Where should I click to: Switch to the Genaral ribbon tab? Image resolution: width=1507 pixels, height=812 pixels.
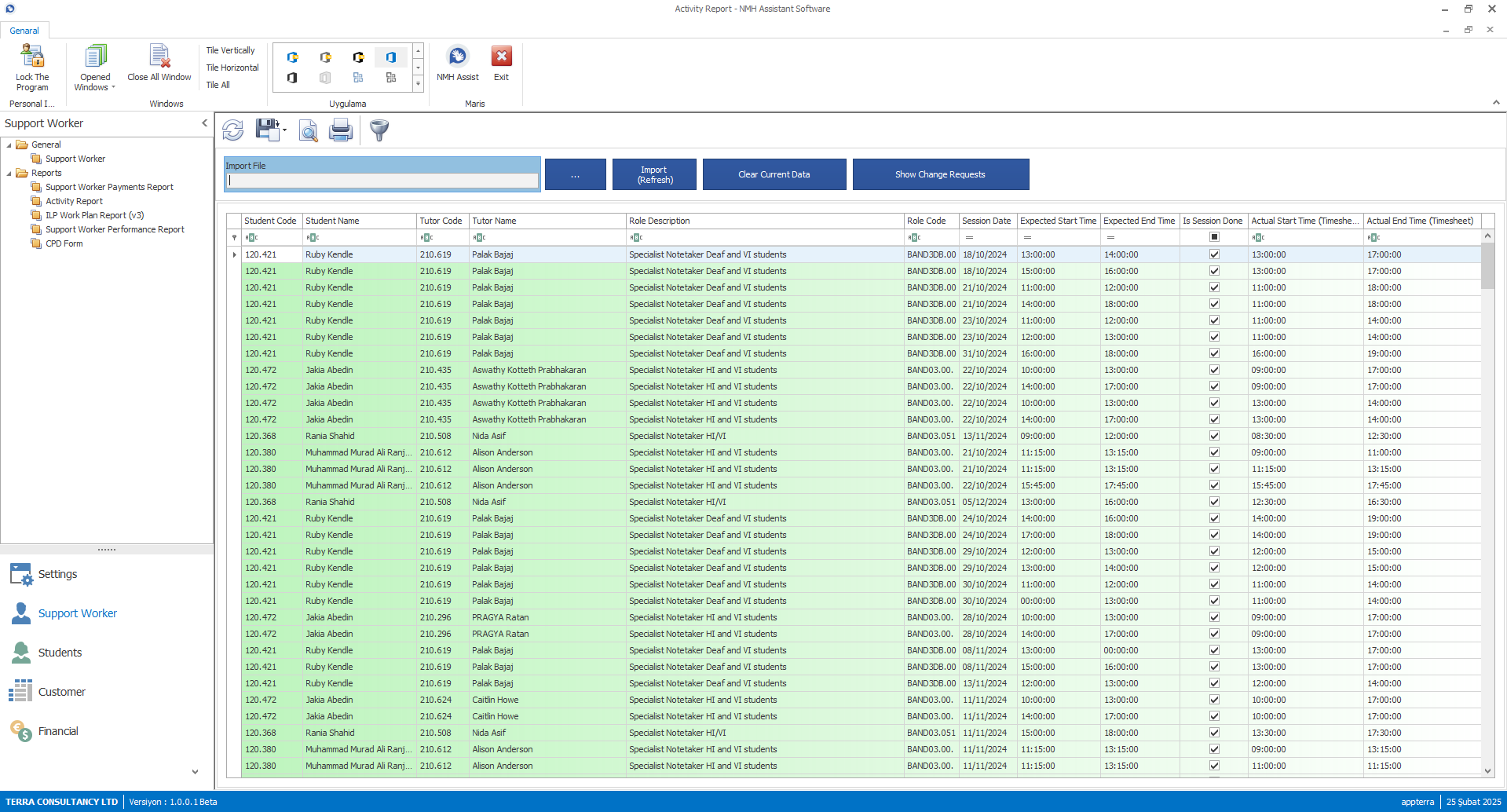24,31
